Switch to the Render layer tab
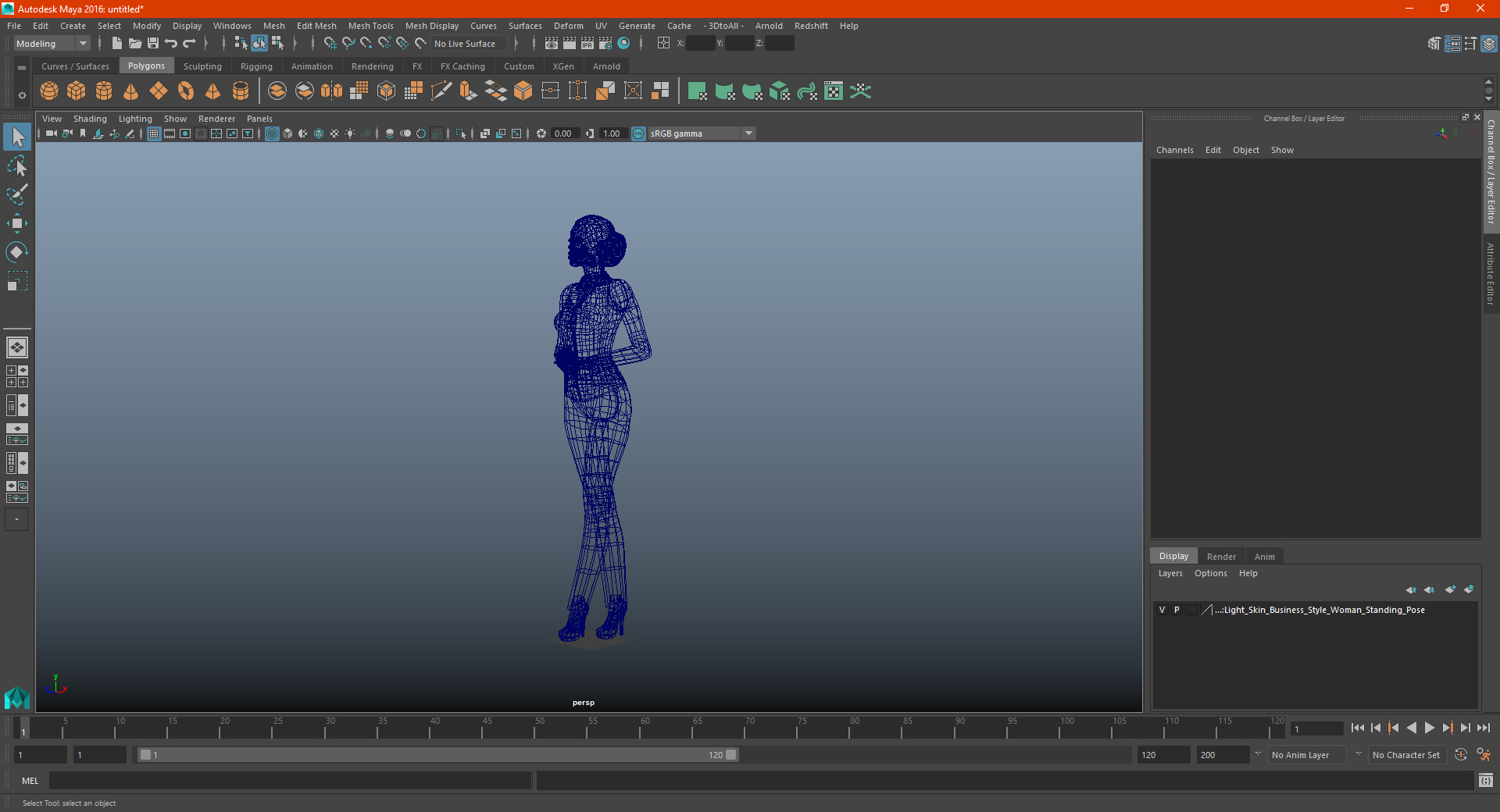Image resolution: width=1500 pixels, height=812 pixels. pos(1221,557)
